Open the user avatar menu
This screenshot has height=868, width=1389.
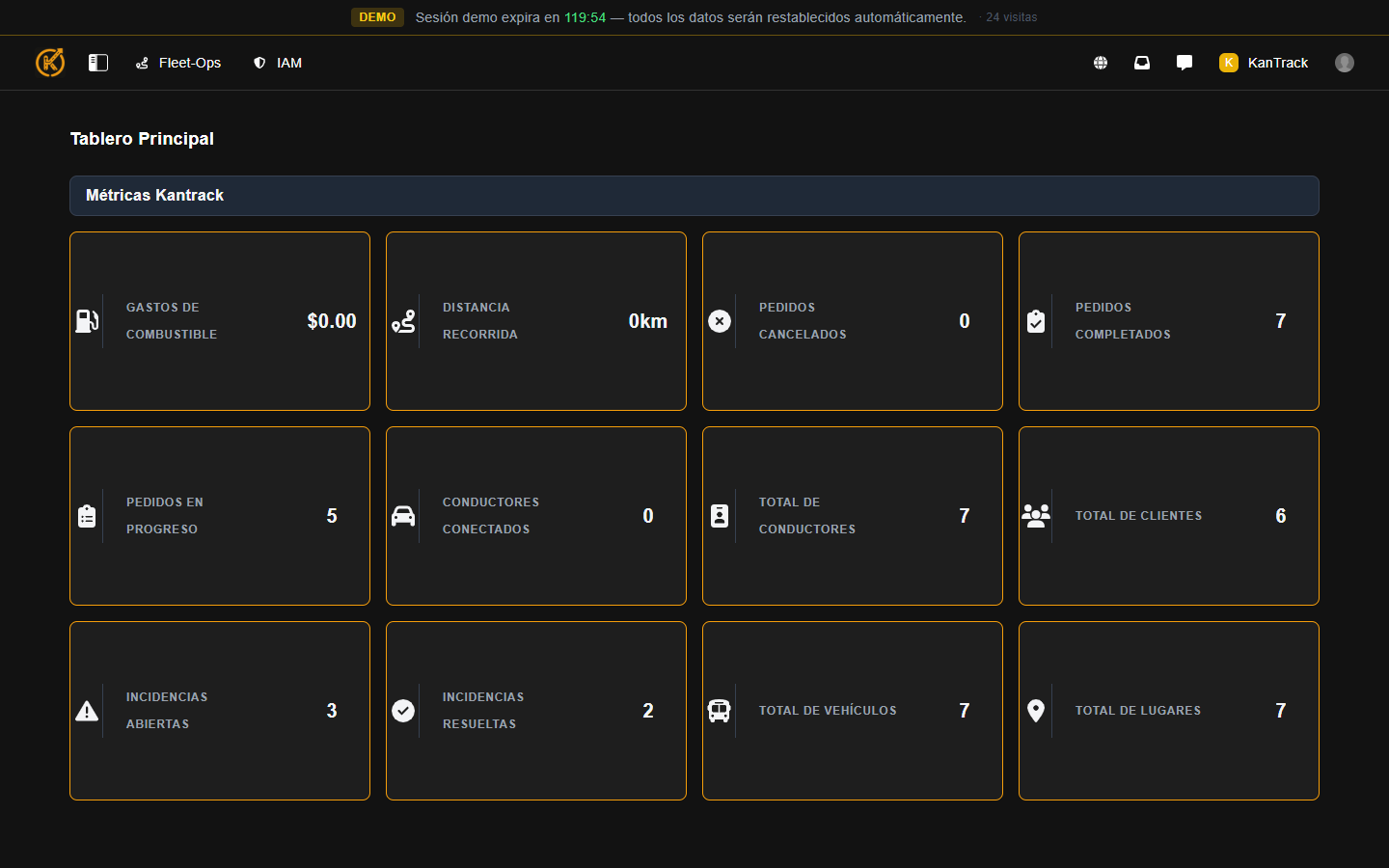(1345, 63)
